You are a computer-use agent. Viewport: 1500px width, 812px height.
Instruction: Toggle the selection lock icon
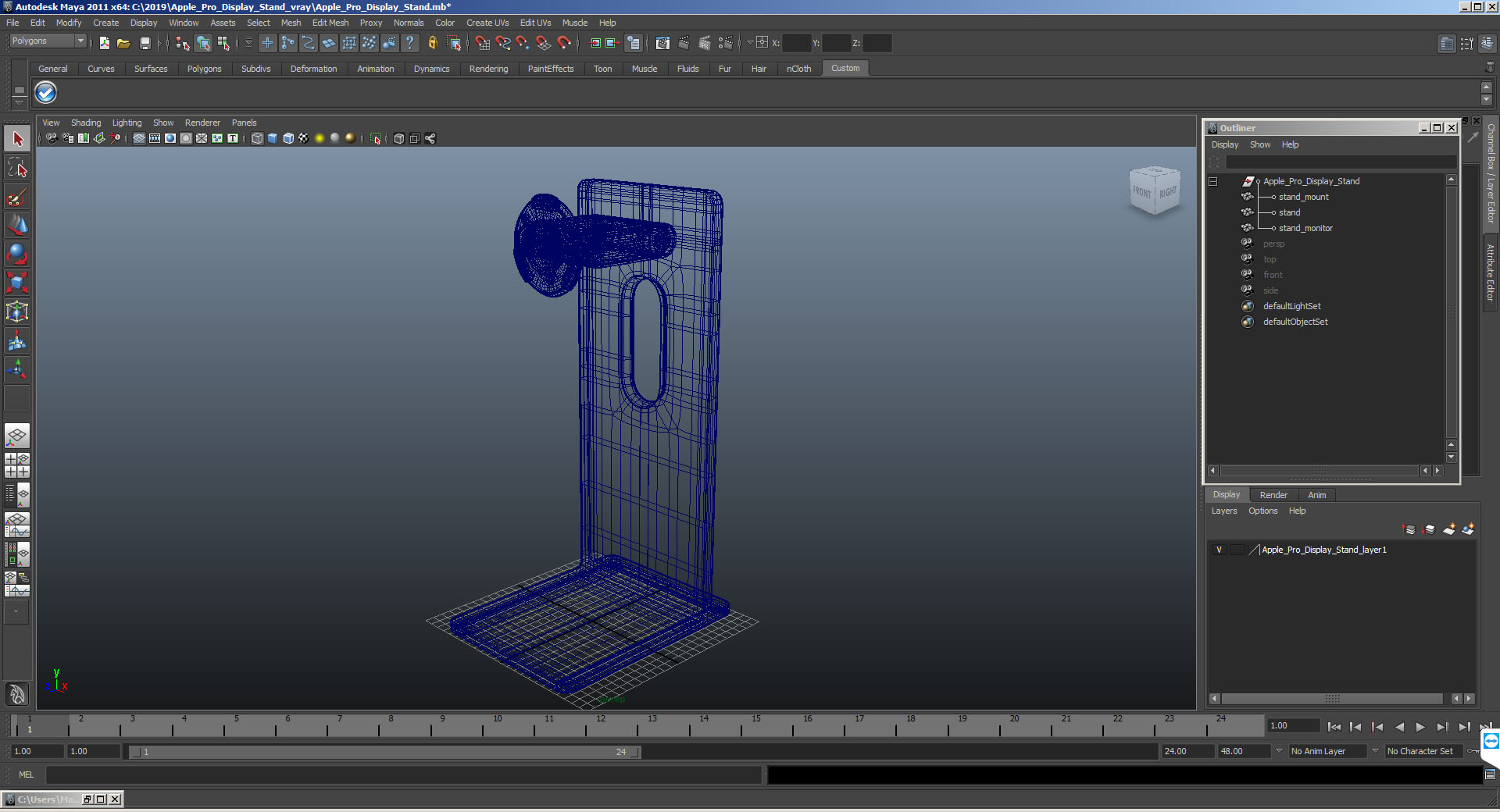[x=432, y=43]
